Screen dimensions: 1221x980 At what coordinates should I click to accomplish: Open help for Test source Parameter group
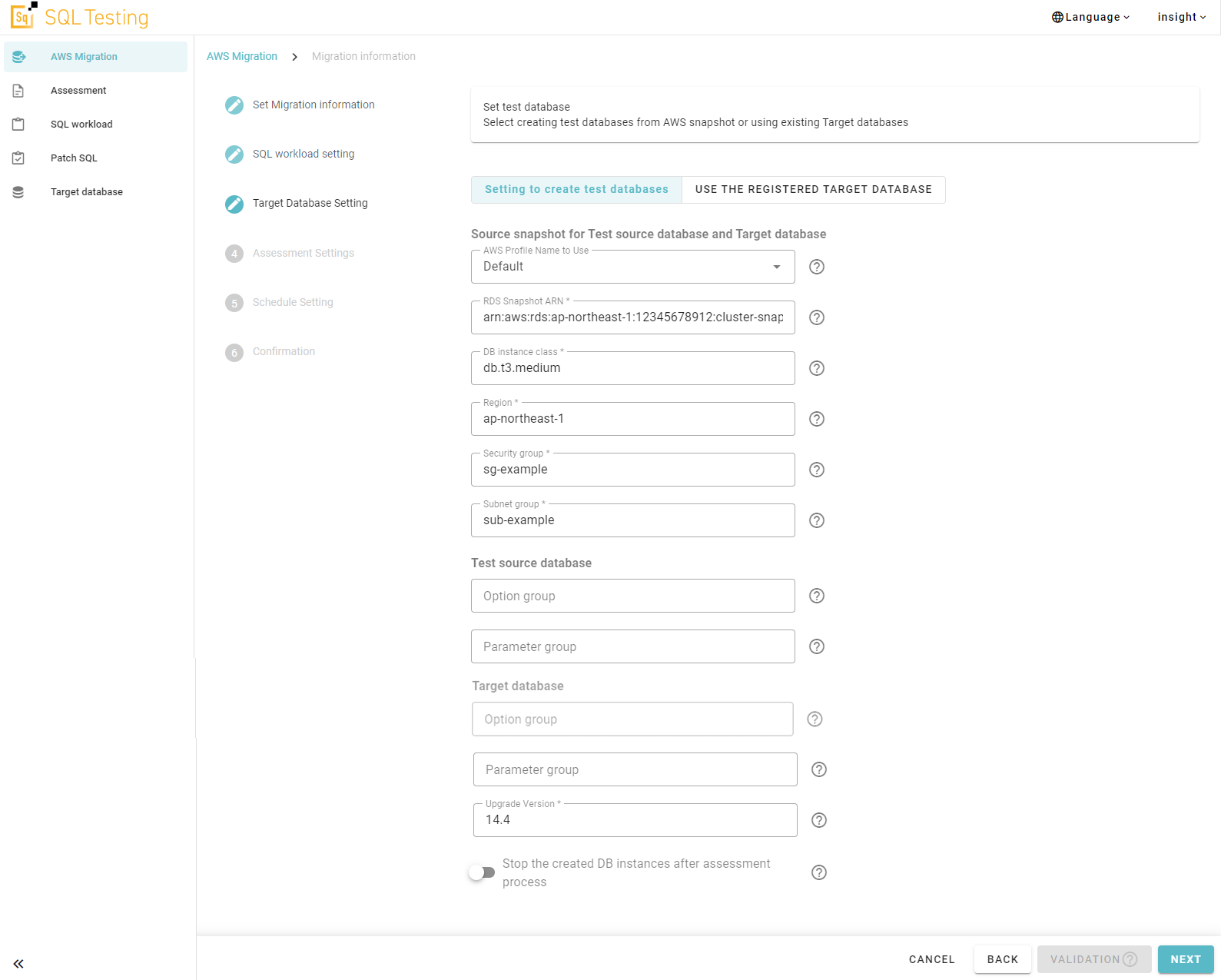(817, 646)
